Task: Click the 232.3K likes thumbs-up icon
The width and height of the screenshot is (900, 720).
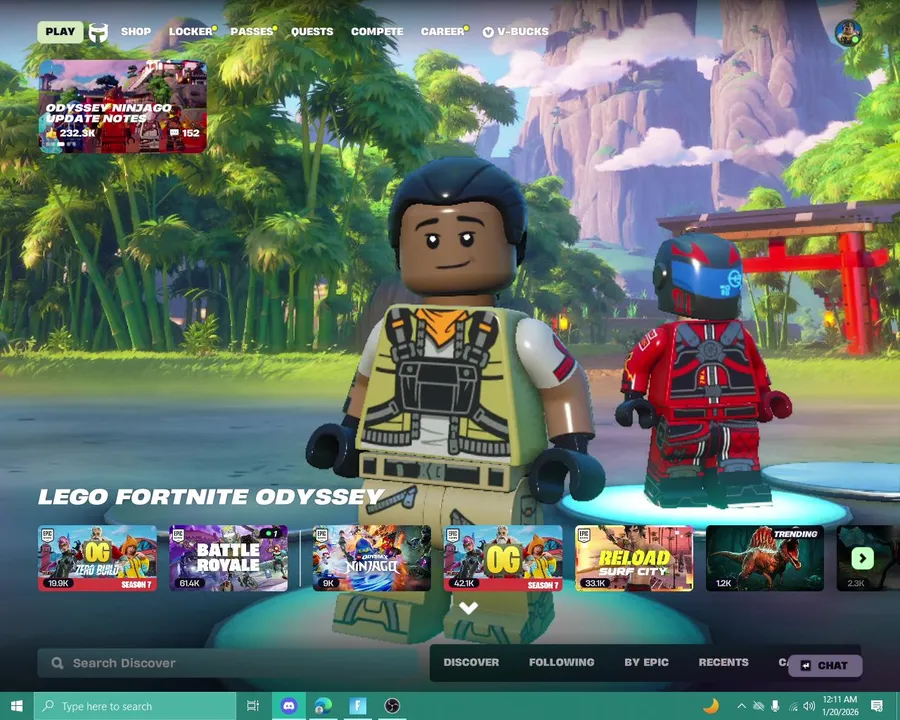Action: click(52, 133)
